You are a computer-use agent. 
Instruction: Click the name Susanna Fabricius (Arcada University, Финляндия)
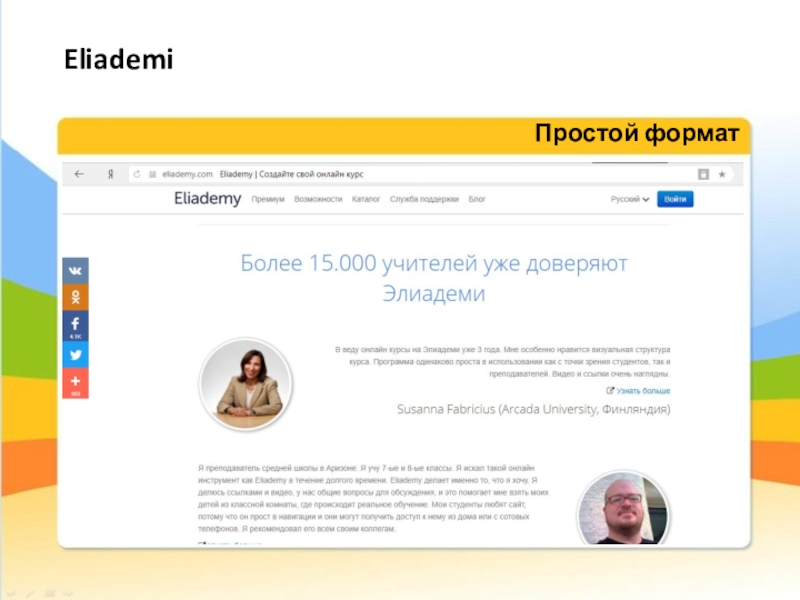tap(534, 409)
